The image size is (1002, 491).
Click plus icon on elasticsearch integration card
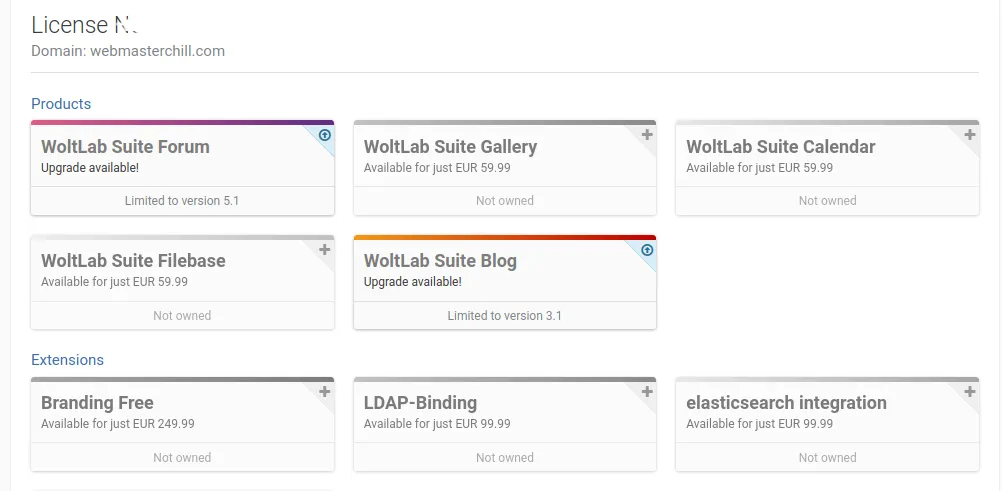coord(970,392)
